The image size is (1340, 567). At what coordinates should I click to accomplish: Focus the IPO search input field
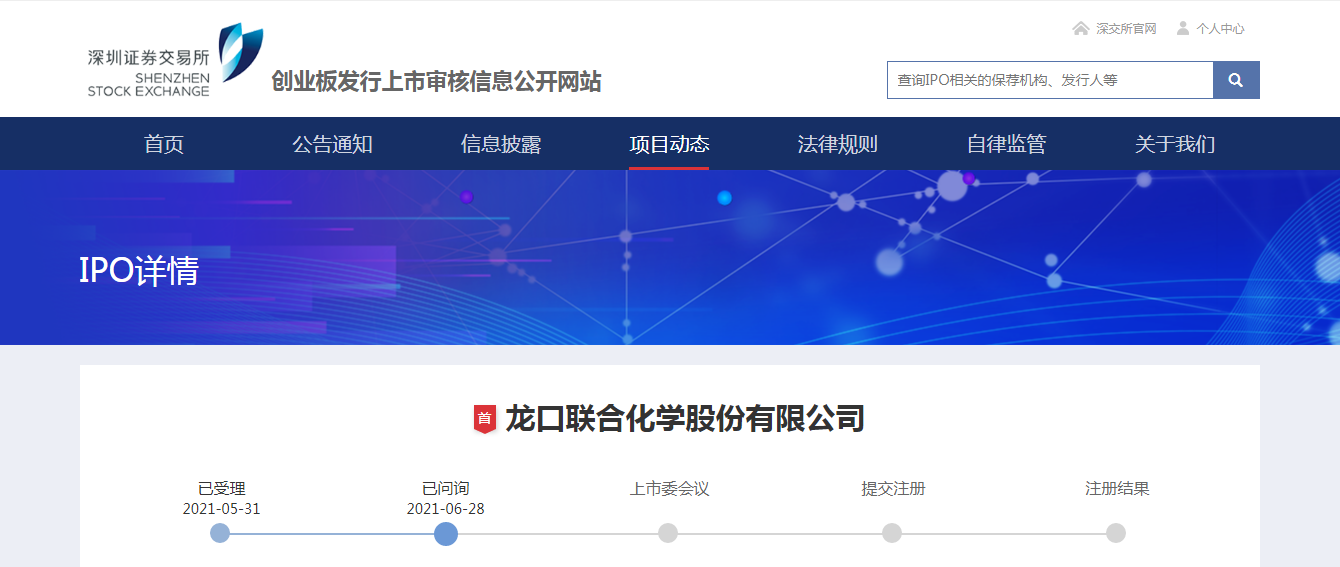click(1050, 80)
